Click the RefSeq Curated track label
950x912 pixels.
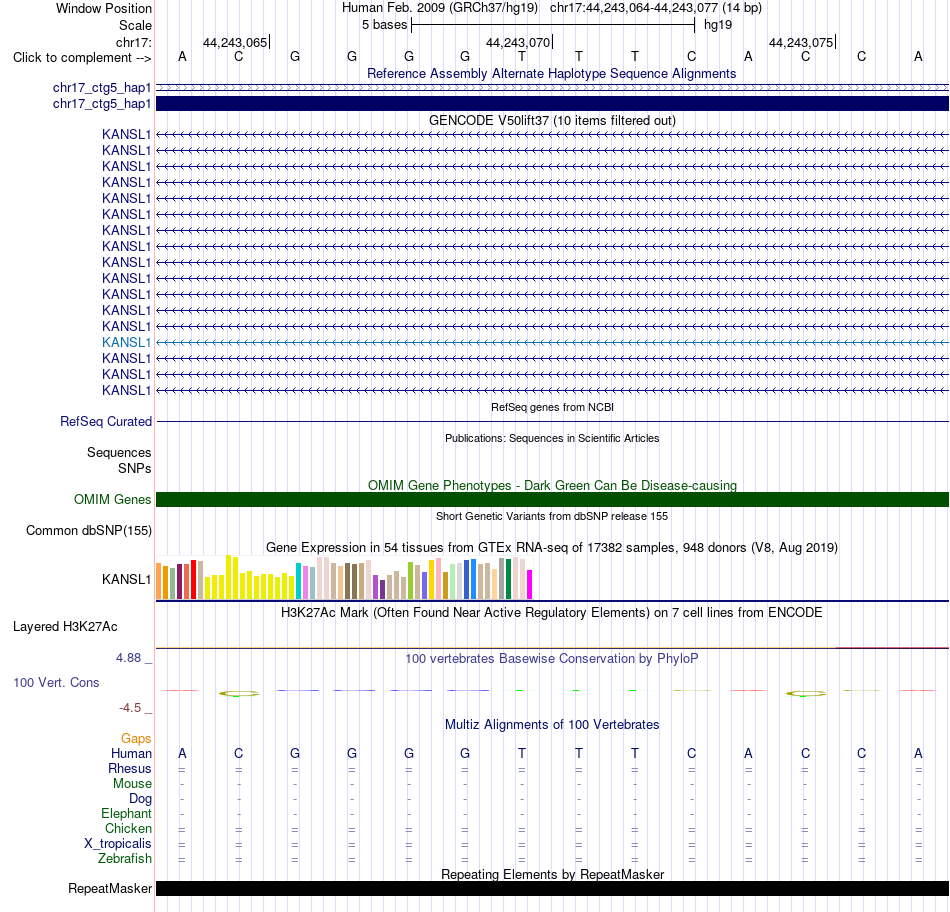105,421
